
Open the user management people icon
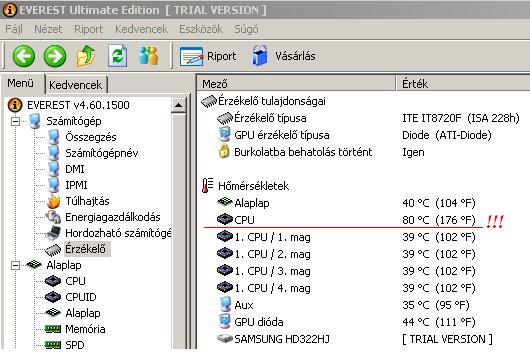tap(149, 56)
